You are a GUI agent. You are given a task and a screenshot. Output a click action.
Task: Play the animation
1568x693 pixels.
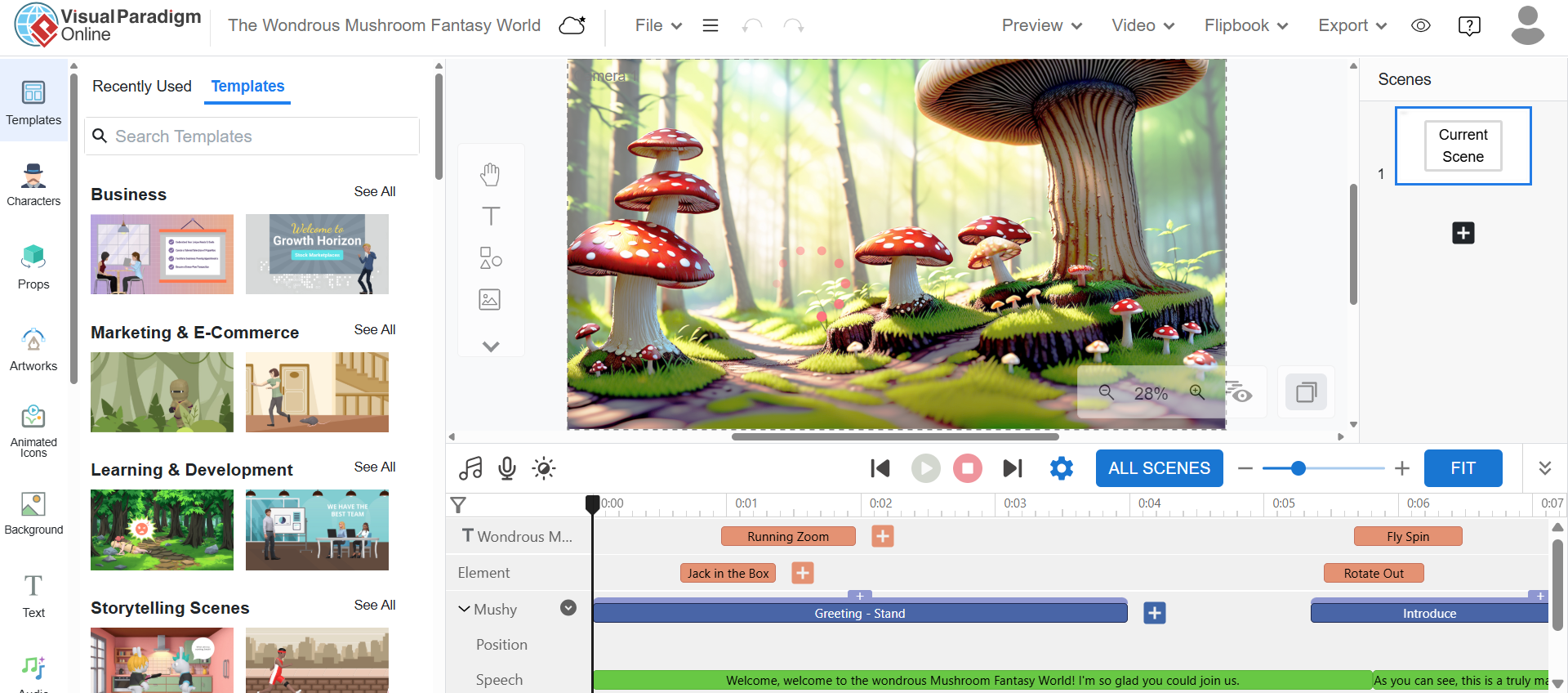925,468
